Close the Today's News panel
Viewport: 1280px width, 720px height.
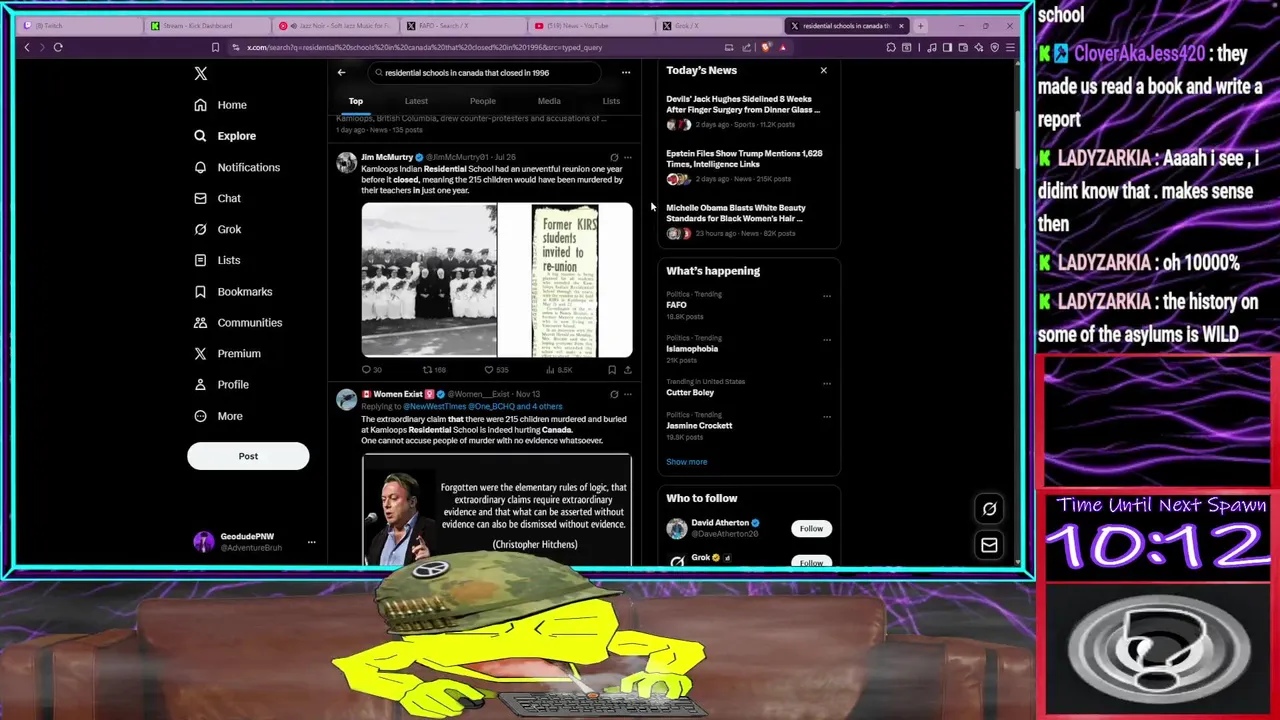[x=823, y=70]
